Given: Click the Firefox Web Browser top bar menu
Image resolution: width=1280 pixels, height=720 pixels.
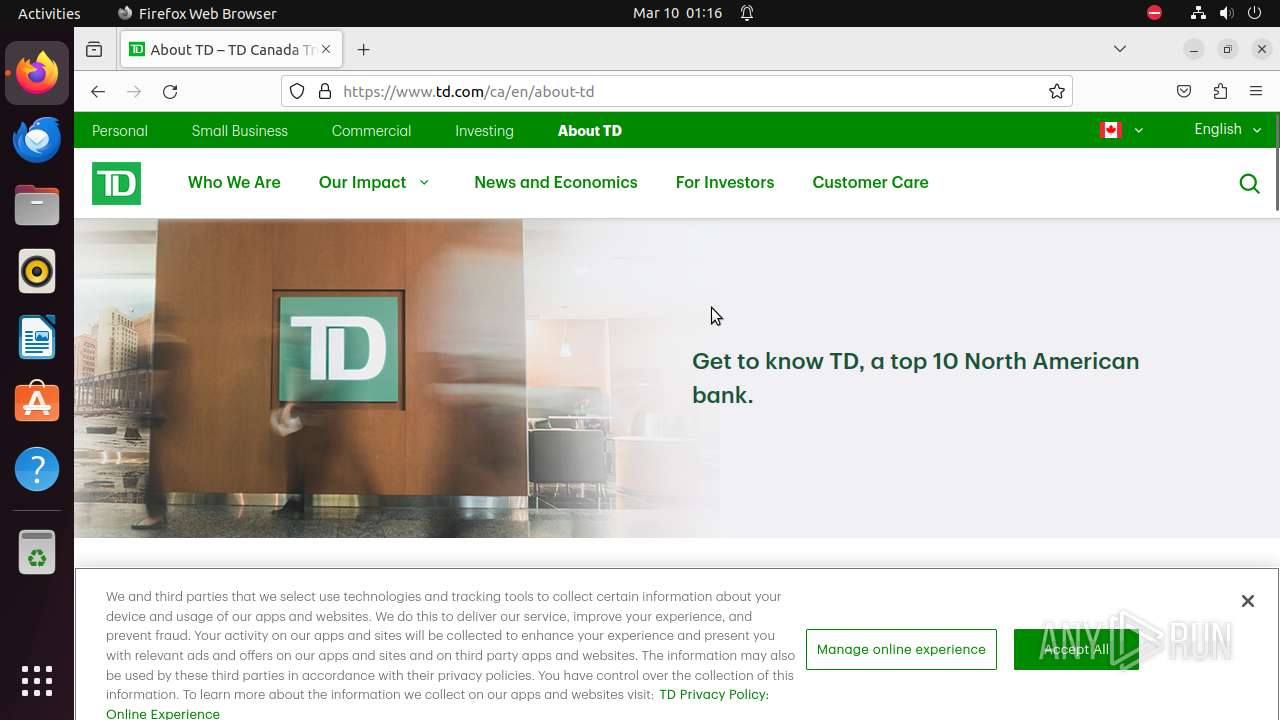Looking at the screenshot, I should [x=197, y=13].
